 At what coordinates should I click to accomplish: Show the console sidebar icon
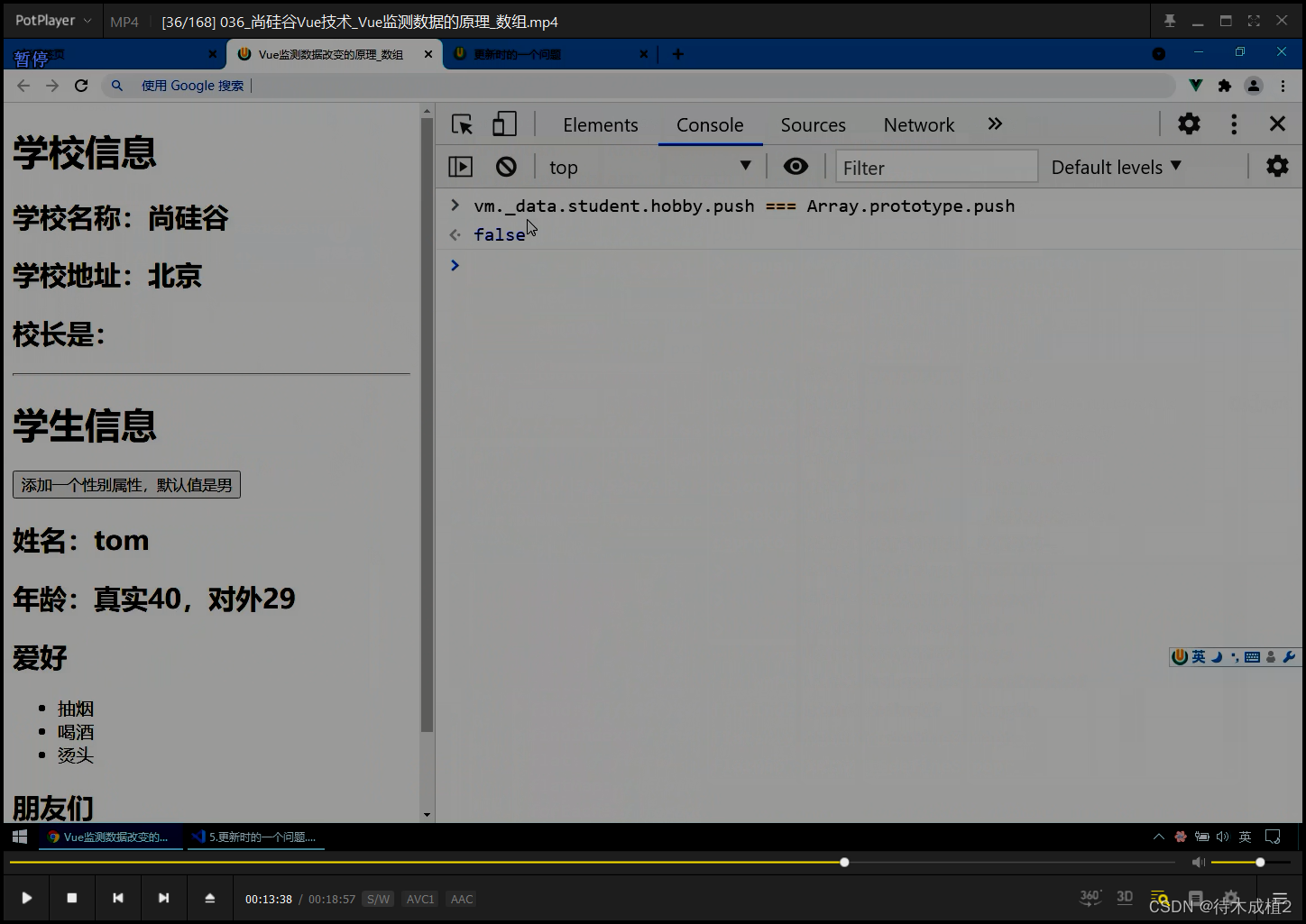[x=461, y=167]
